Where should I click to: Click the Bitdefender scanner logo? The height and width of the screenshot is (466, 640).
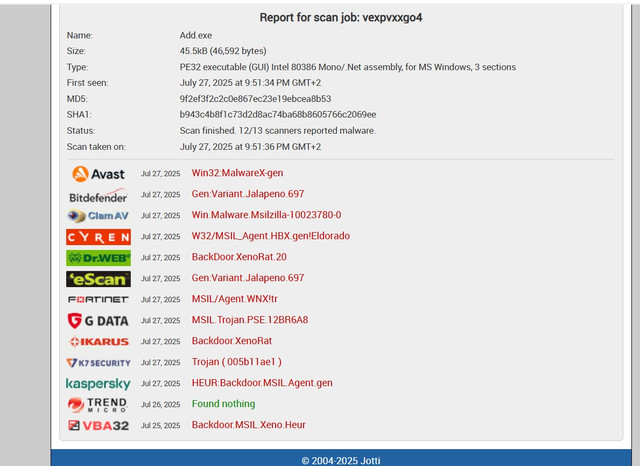[98, 195]
